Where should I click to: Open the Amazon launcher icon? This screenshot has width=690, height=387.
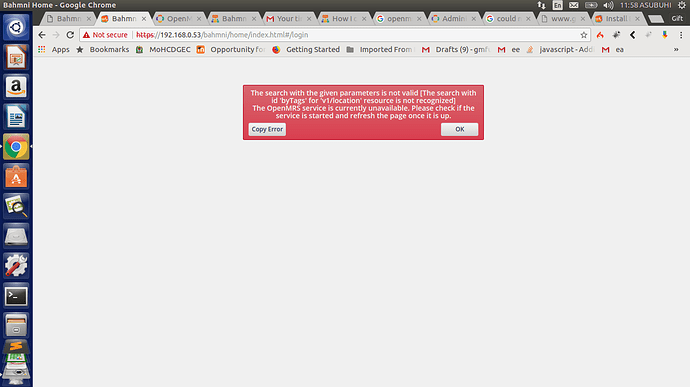(x=16, y=87)
